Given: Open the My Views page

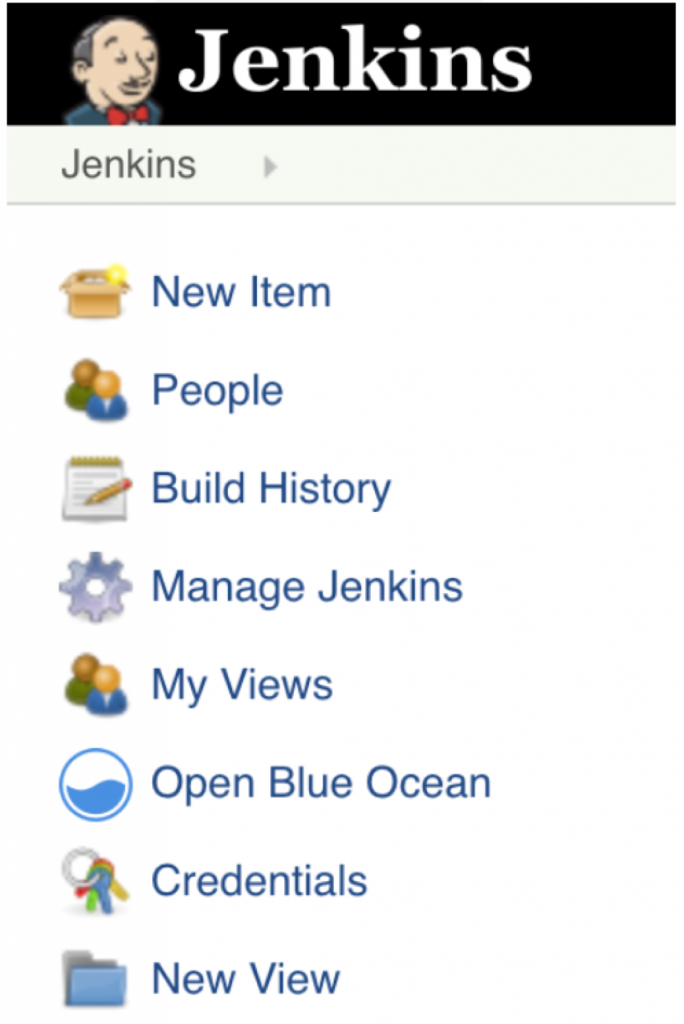Looking at the screenshot, I should (x=240, y=684).
